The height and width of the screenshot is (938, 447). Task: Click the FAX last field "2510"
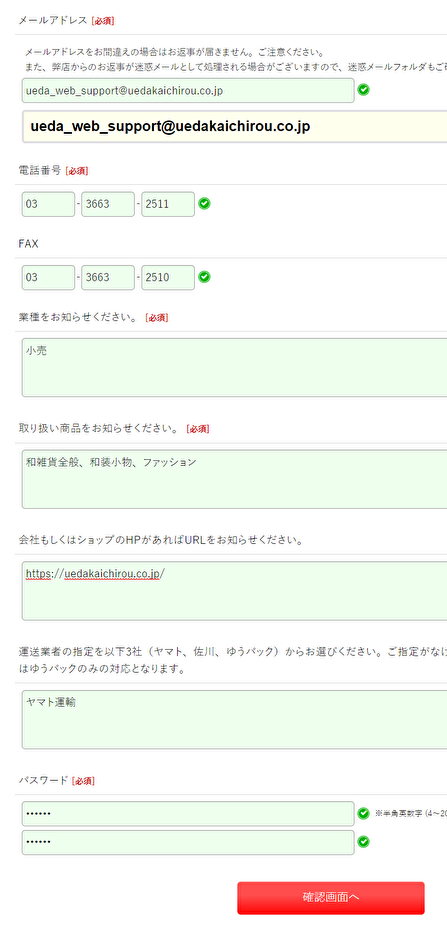coord(168,278)
